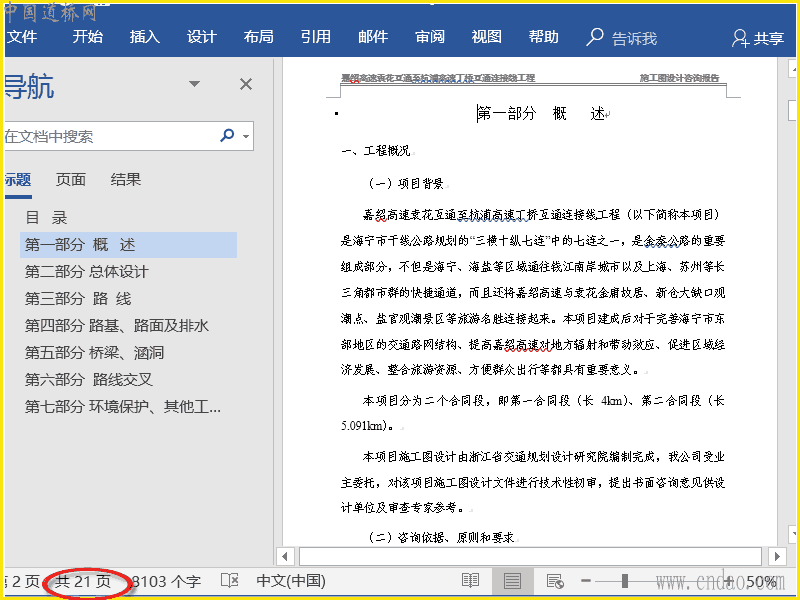This screenshot has width=800, height=600.
Task: Click the magnifier search icon in navigation
Action: 227,135
